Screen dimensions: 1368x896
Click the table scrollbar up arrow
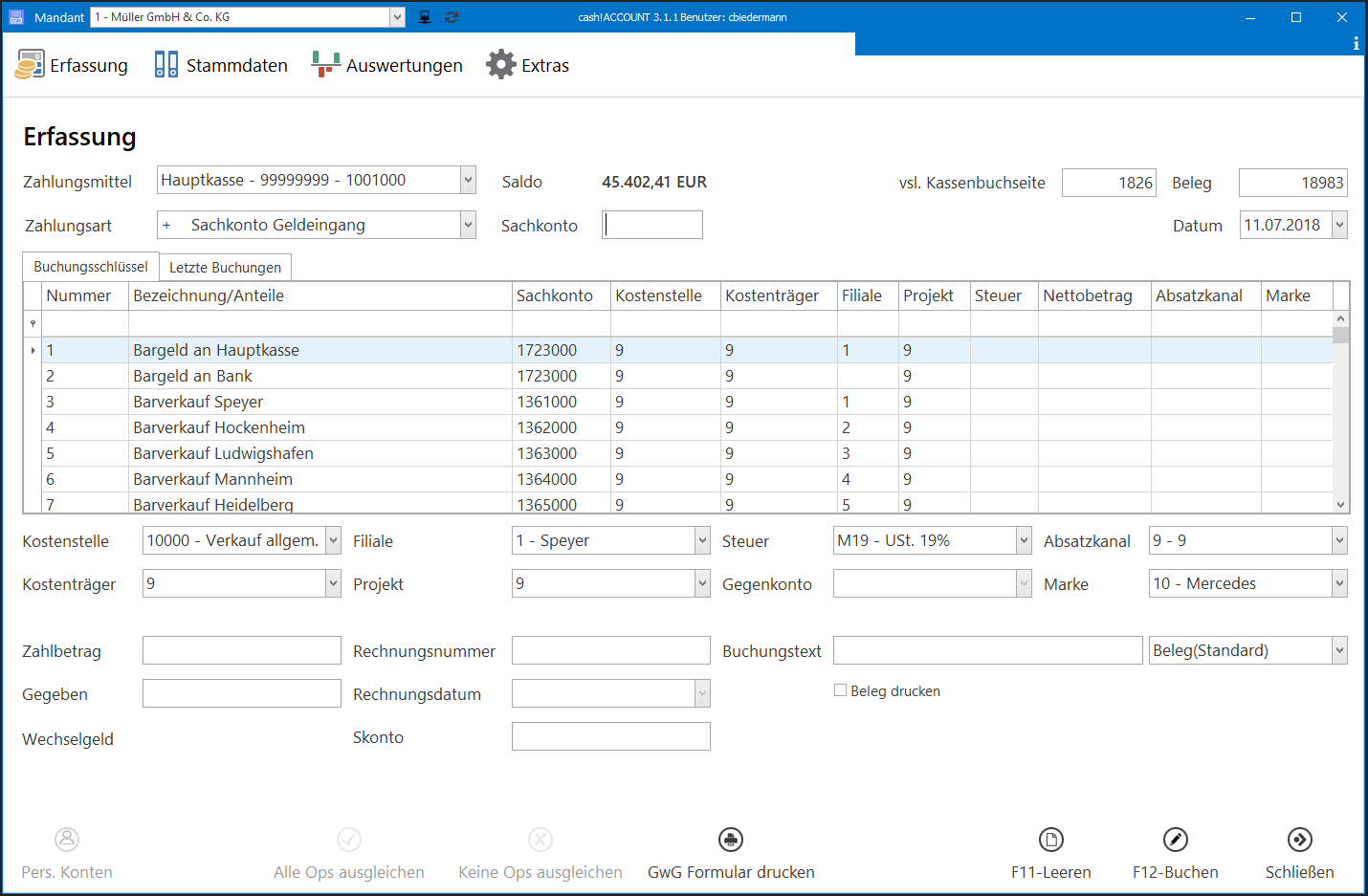coord(1340,318)
